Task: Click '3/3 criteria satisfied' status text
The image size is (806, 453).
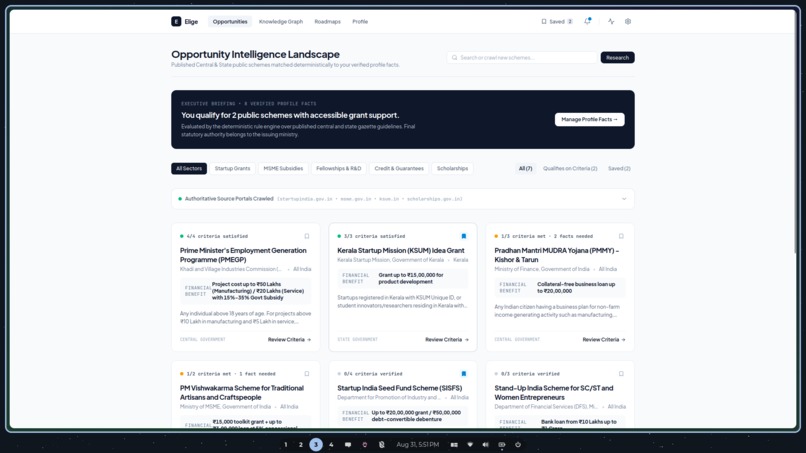Action: [x=374, y=237]
